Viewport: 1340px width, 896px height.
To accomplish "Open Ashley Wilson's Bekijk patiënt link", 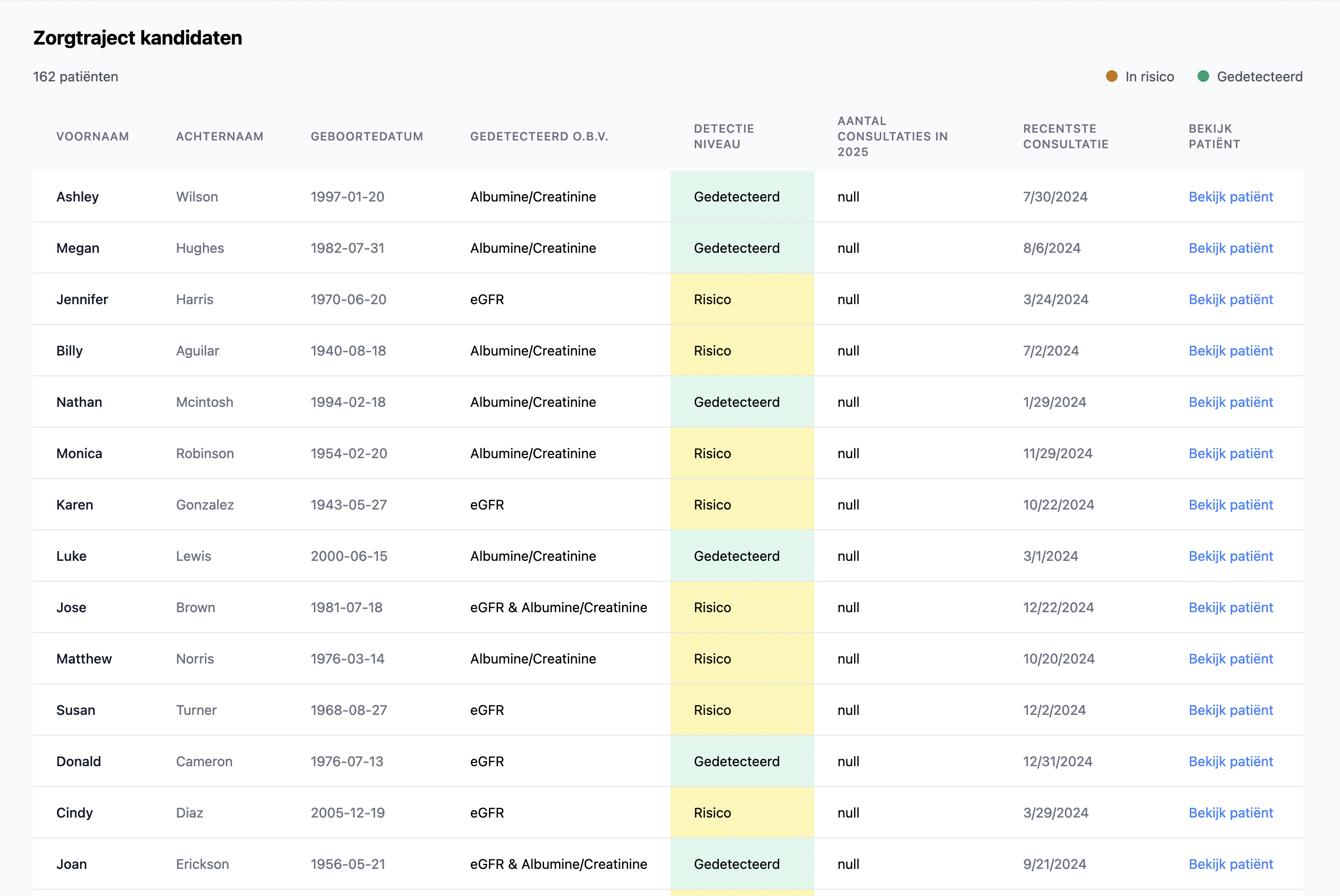I will click(1231, 197).
